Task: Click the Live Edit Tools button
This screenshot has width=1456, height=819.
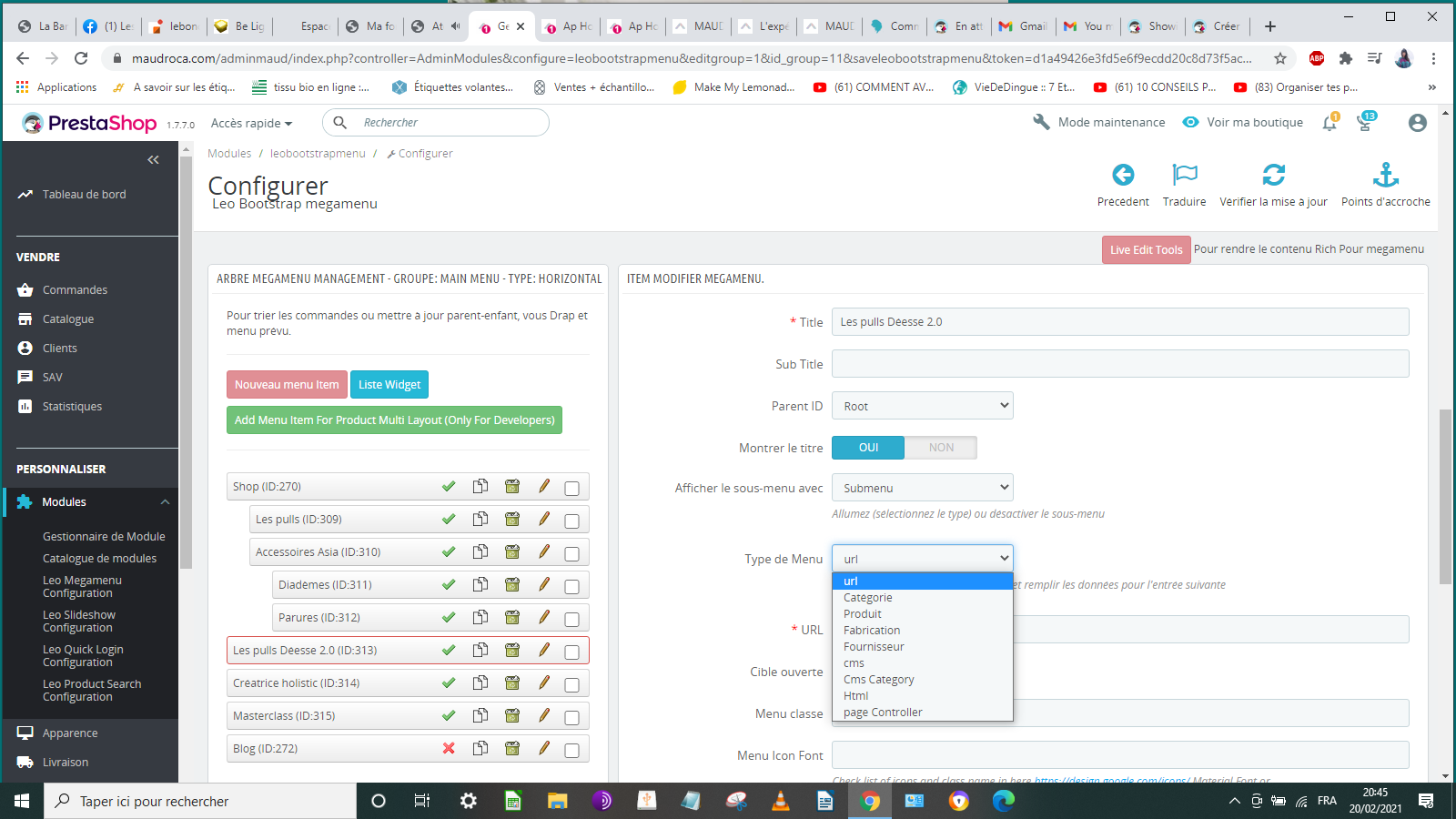Action: tap(1146, 250)
